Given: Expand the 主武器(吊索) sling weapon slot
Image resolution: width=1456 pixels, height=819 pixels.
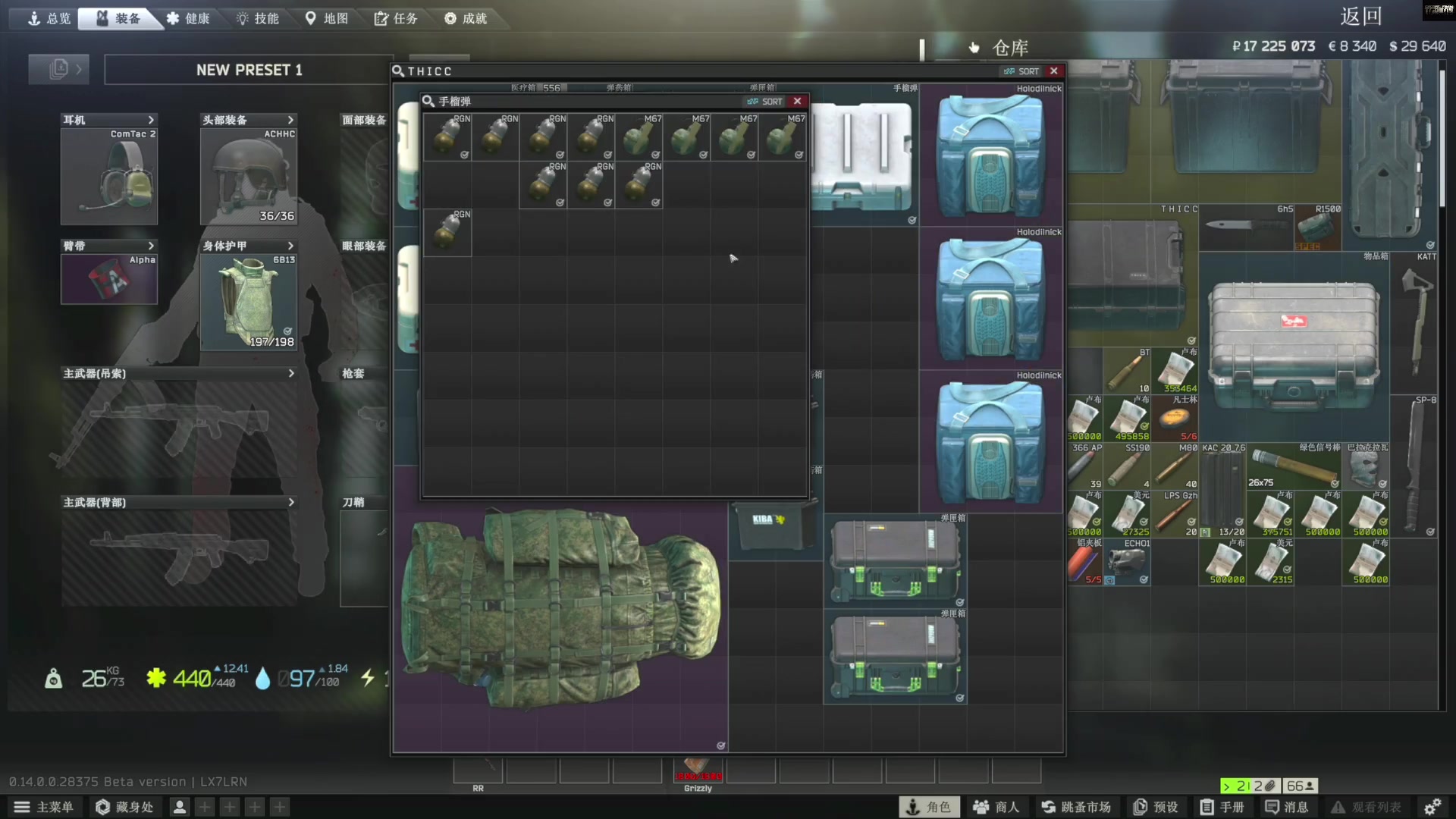Looking at the screenshot, I should (290, 373).
